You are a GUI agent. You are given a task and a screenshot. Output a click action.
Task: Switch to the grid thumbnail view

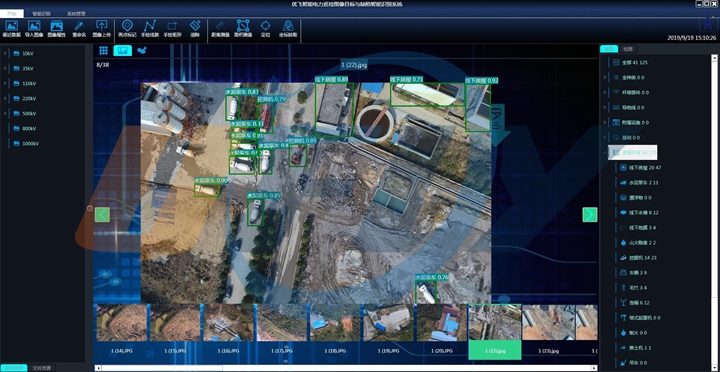103,51
